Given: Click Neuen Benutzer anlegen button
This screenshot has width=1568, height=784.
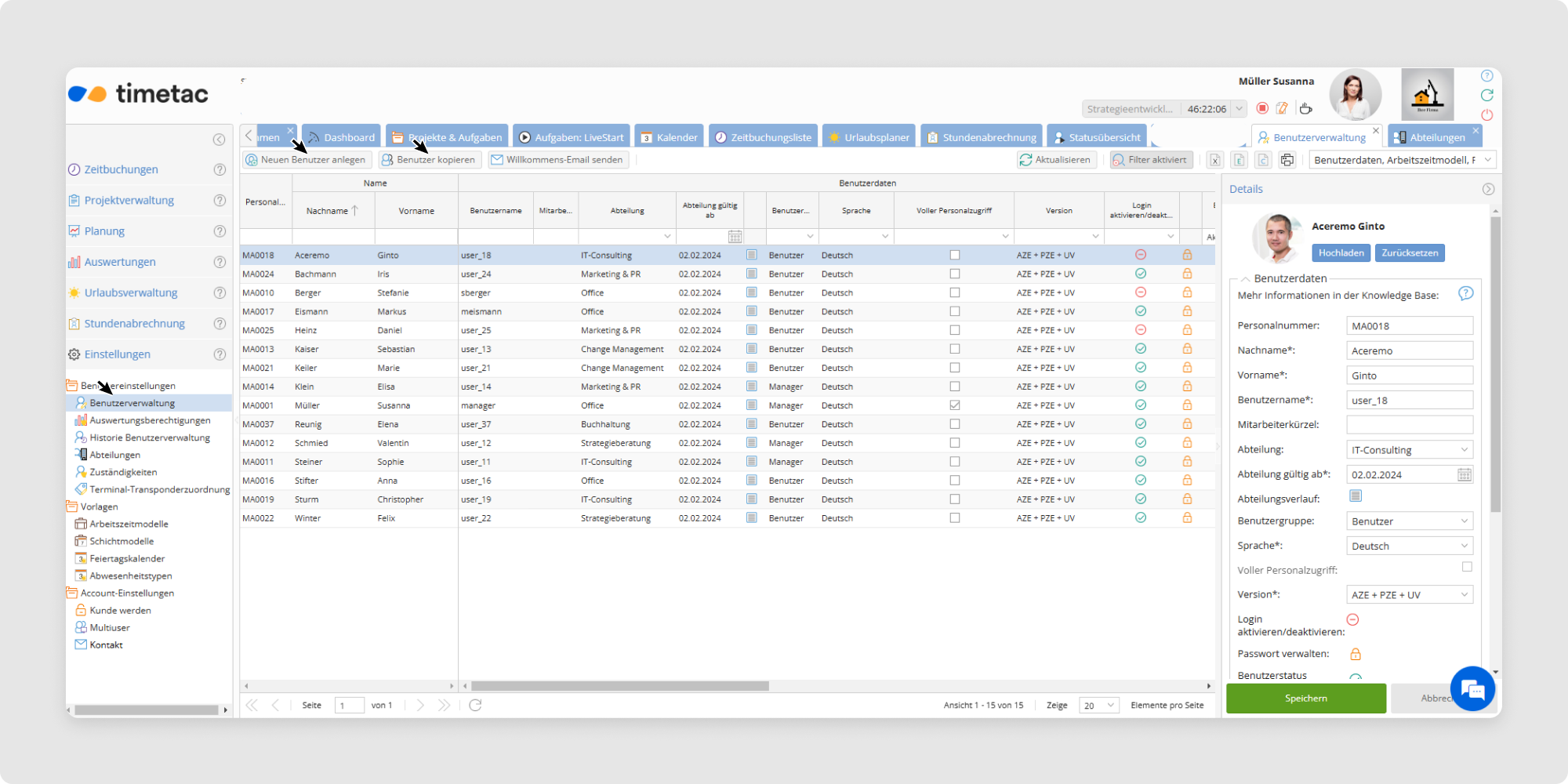Looking at the screenshot, I should 307,160.
